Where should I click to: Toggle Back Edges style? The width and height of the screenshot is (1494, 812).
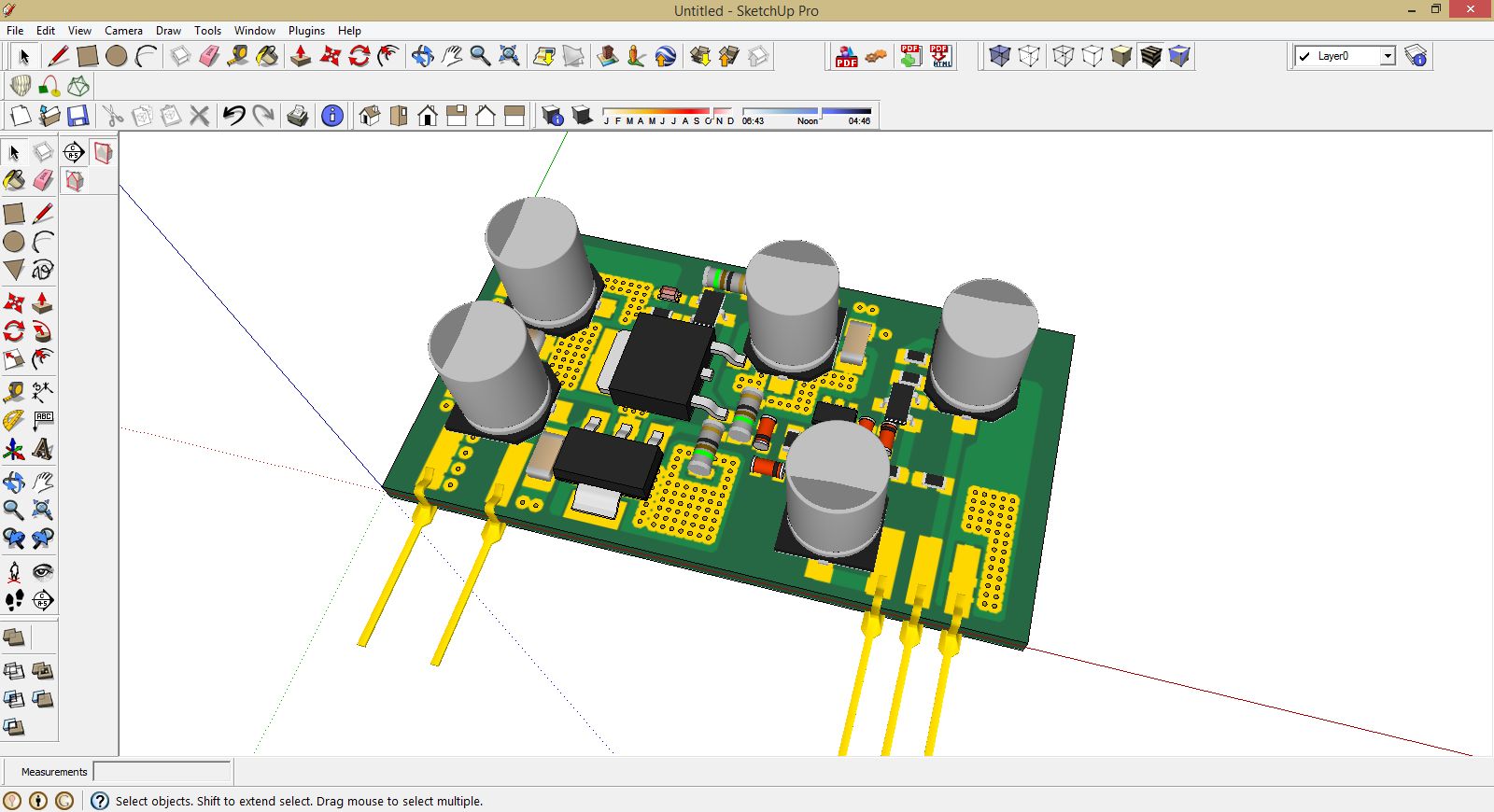(1029, 56)
